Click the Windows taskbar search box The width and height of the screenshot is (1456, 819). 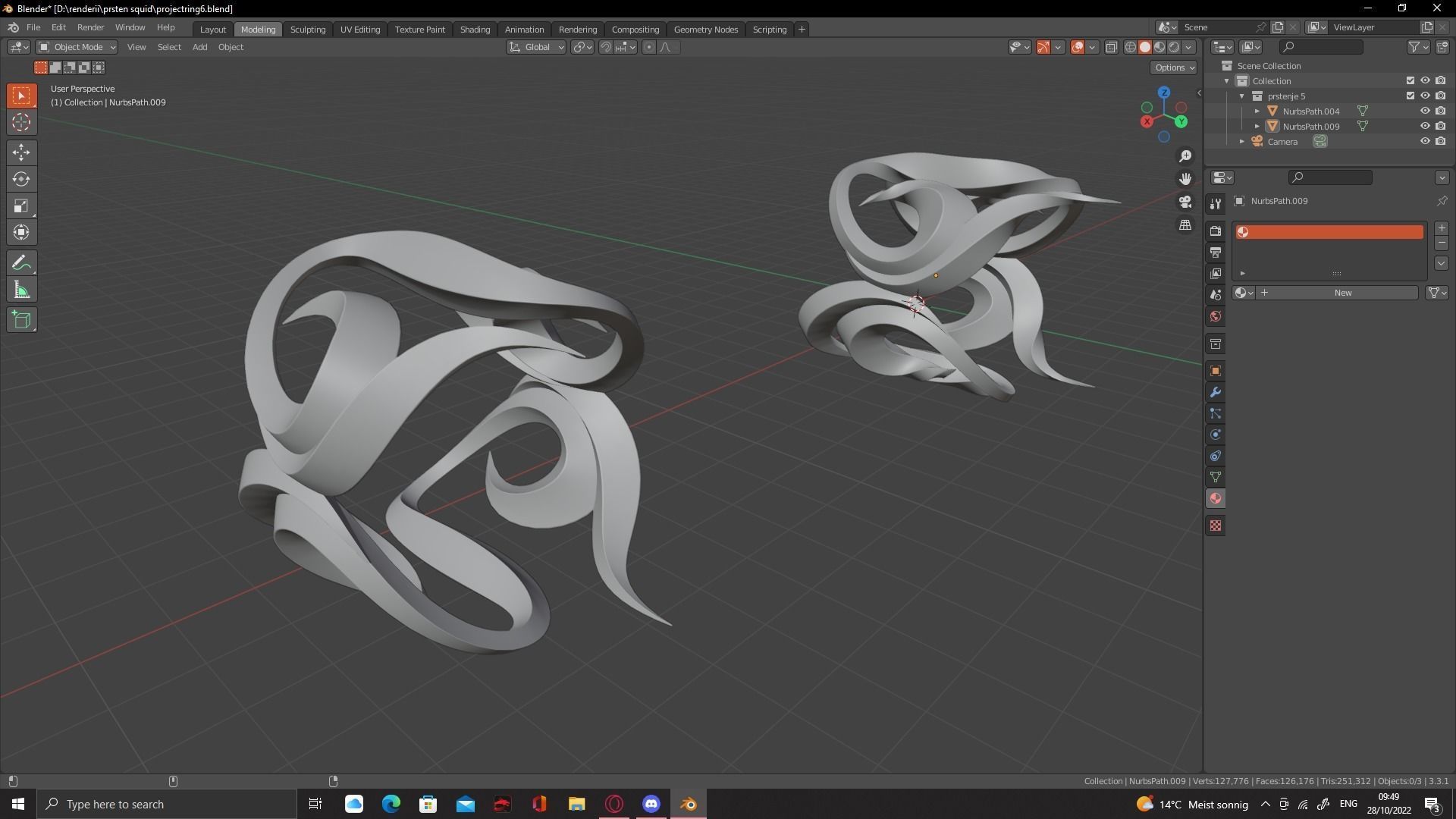tap(167, 804)
